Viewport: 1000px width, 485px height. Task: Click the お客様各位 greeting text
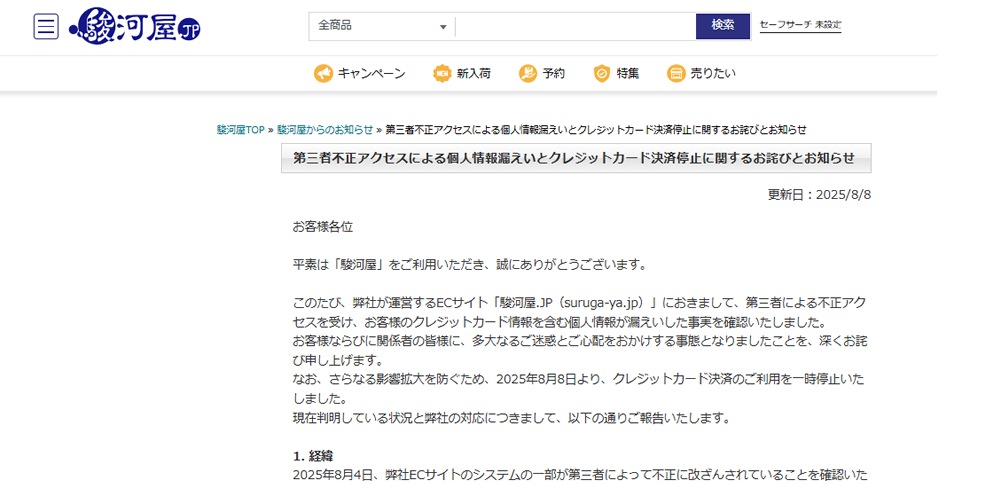(323, 227)
